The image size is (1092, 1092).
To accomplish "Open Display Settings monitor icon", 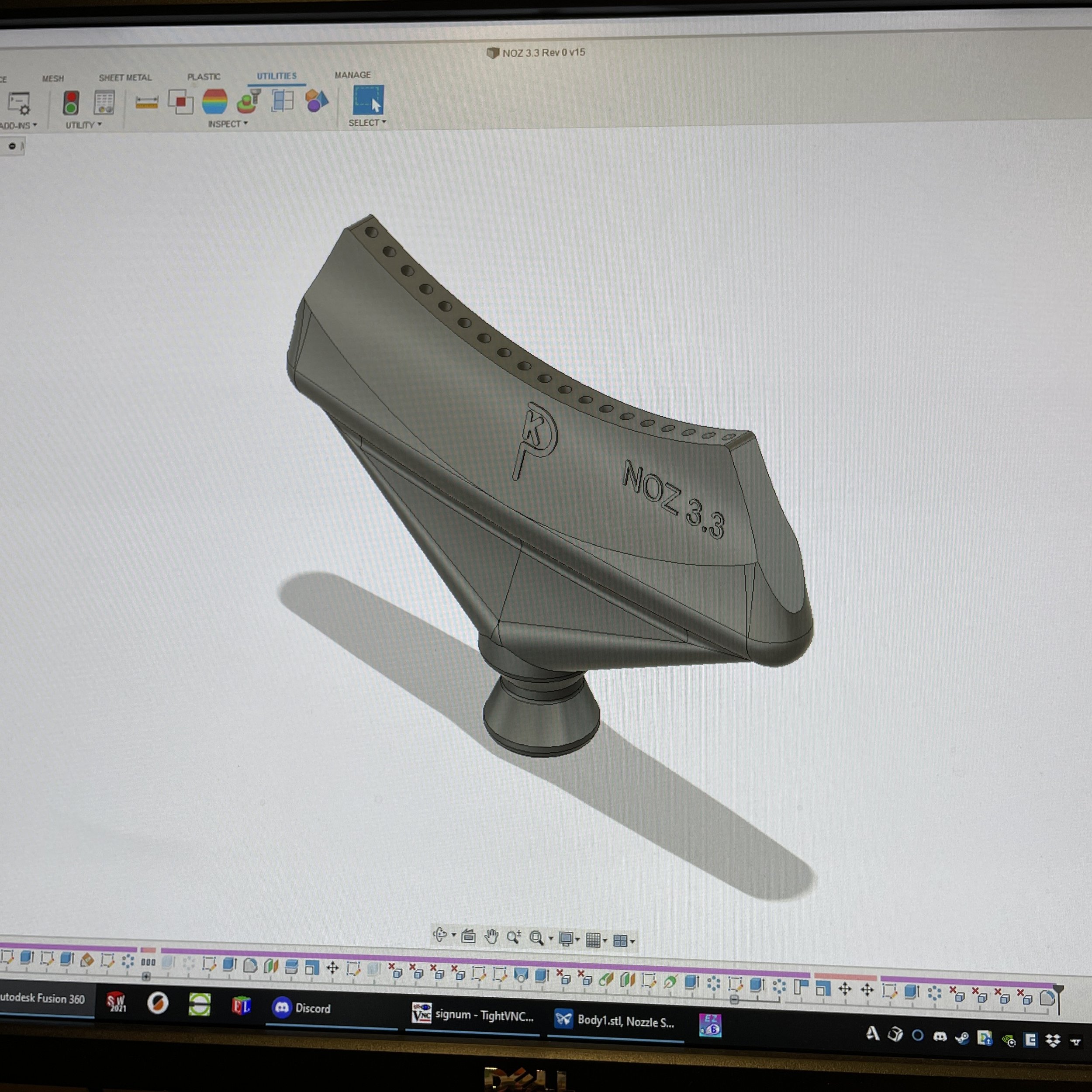I will [x=566, y=939].
